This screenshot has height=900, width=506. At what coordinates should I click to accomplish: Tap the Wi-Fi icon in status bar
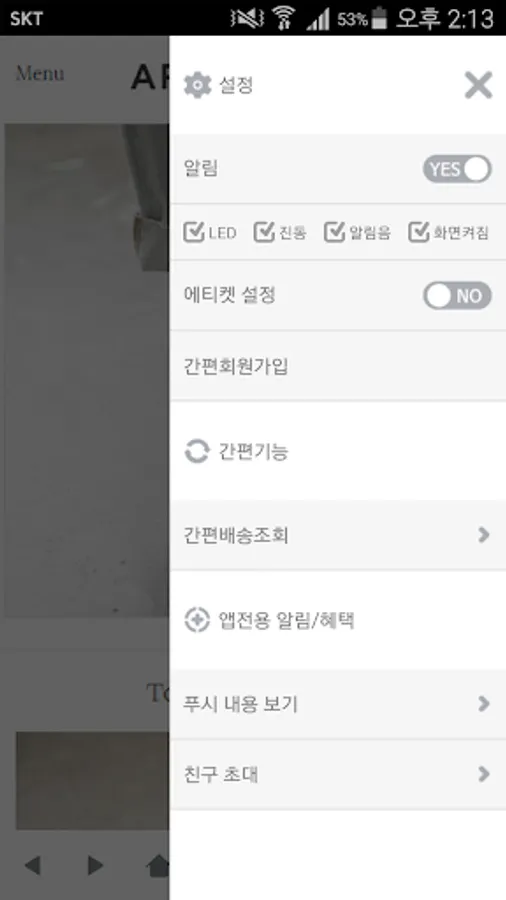[282, 19]
